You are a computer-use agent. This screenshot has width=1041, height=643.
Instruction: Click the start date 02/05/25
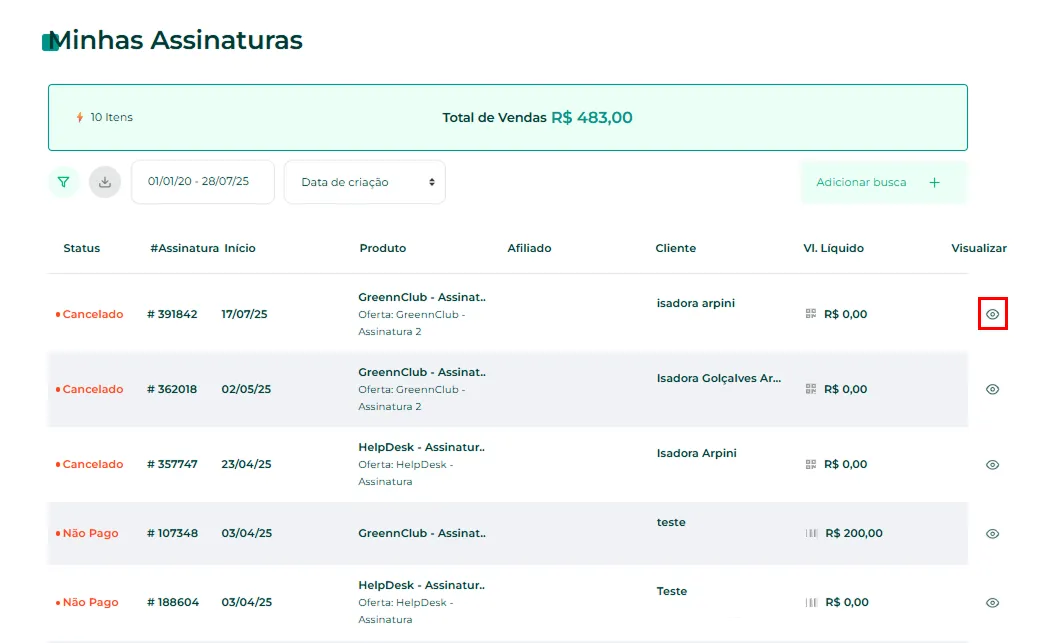[x=246, y=389]
